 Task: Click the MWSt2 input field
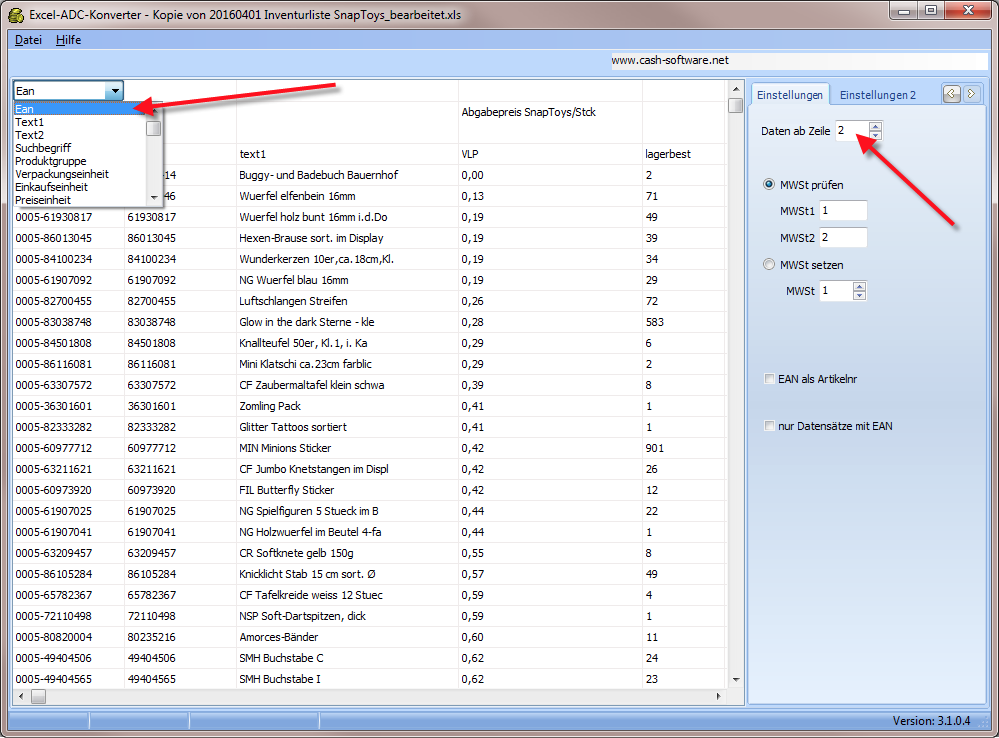(843, 237)
